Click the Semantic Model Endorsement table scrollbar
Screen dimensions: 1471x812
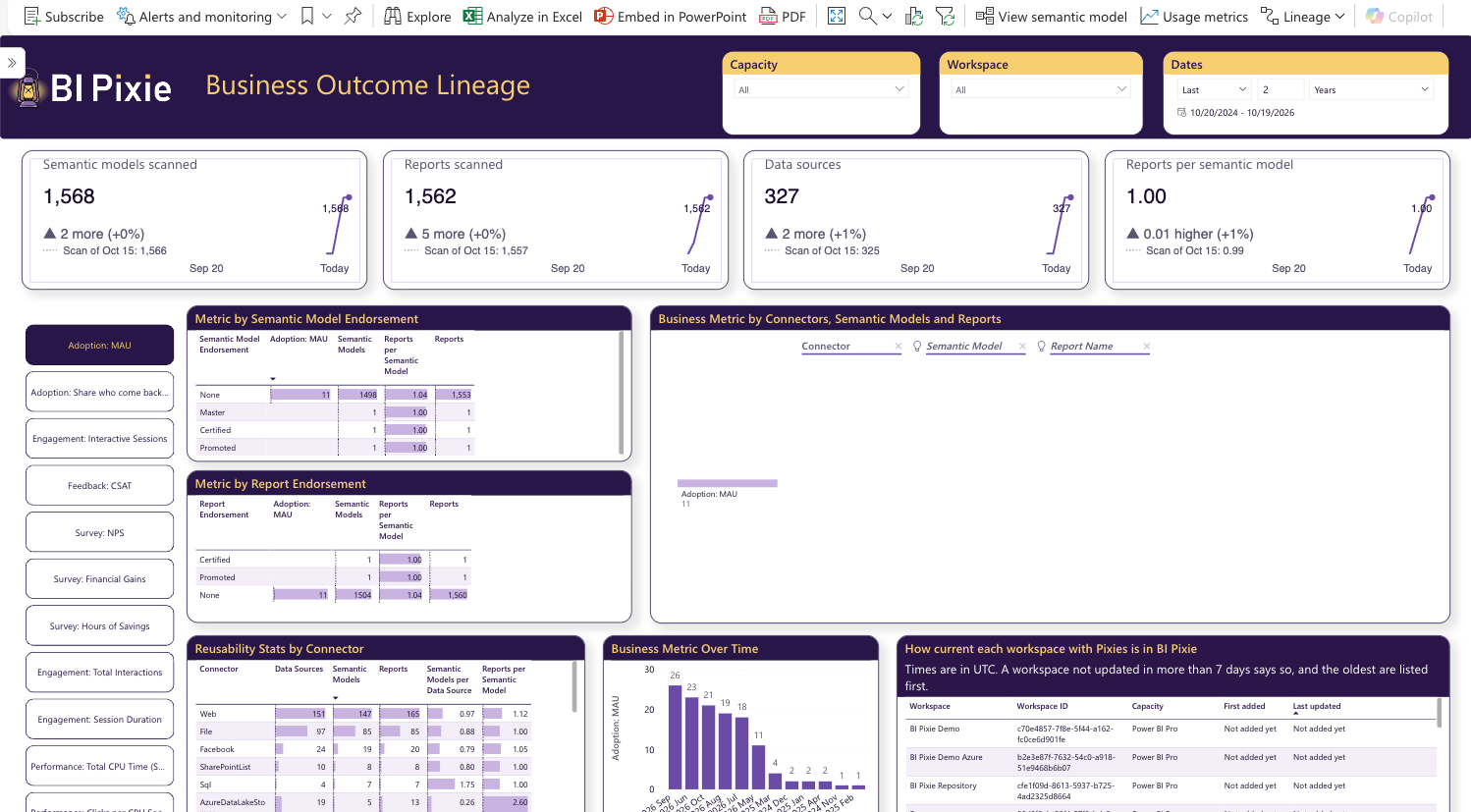[621, 393]
